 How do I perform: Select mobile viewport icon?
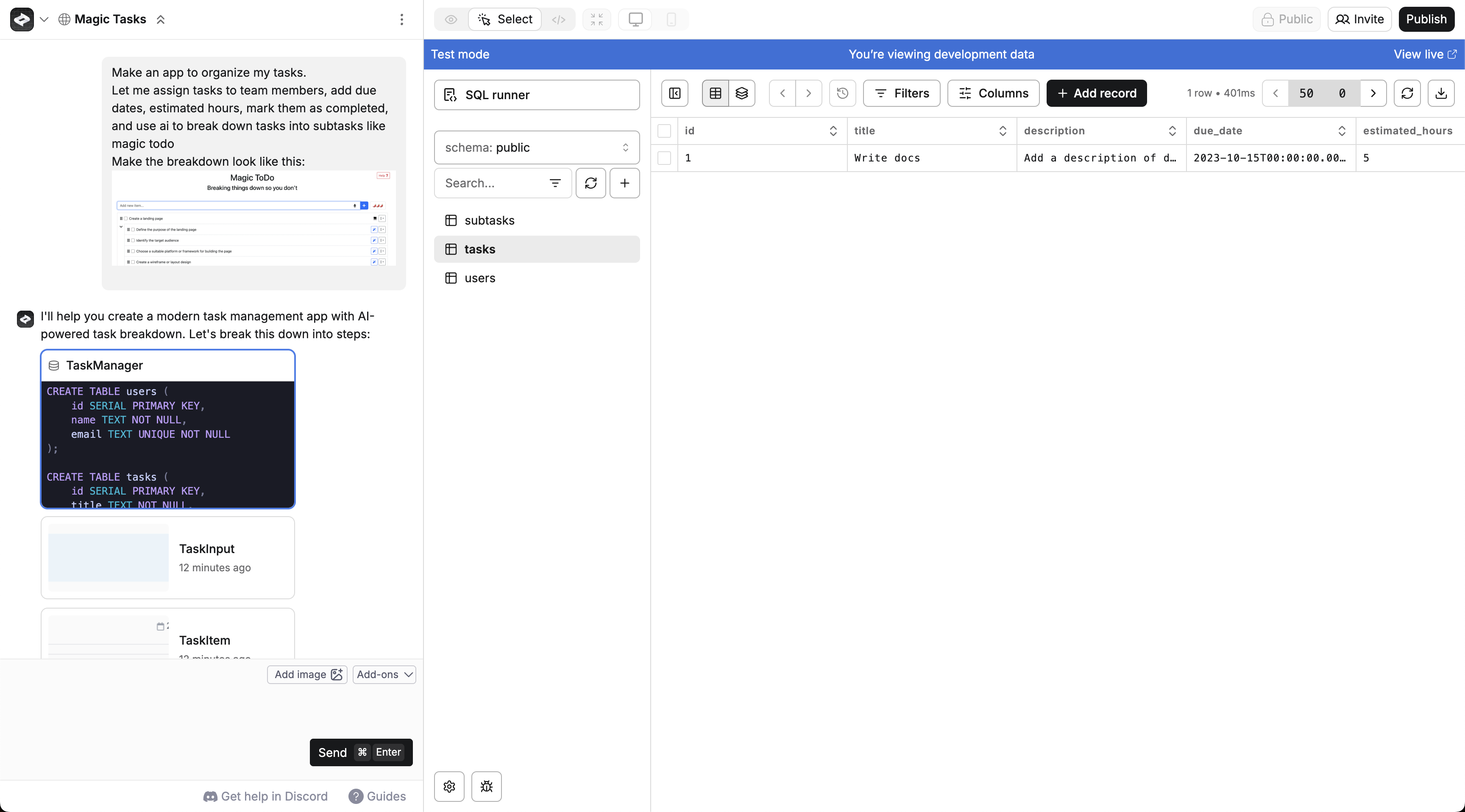[x=671, y=19]
